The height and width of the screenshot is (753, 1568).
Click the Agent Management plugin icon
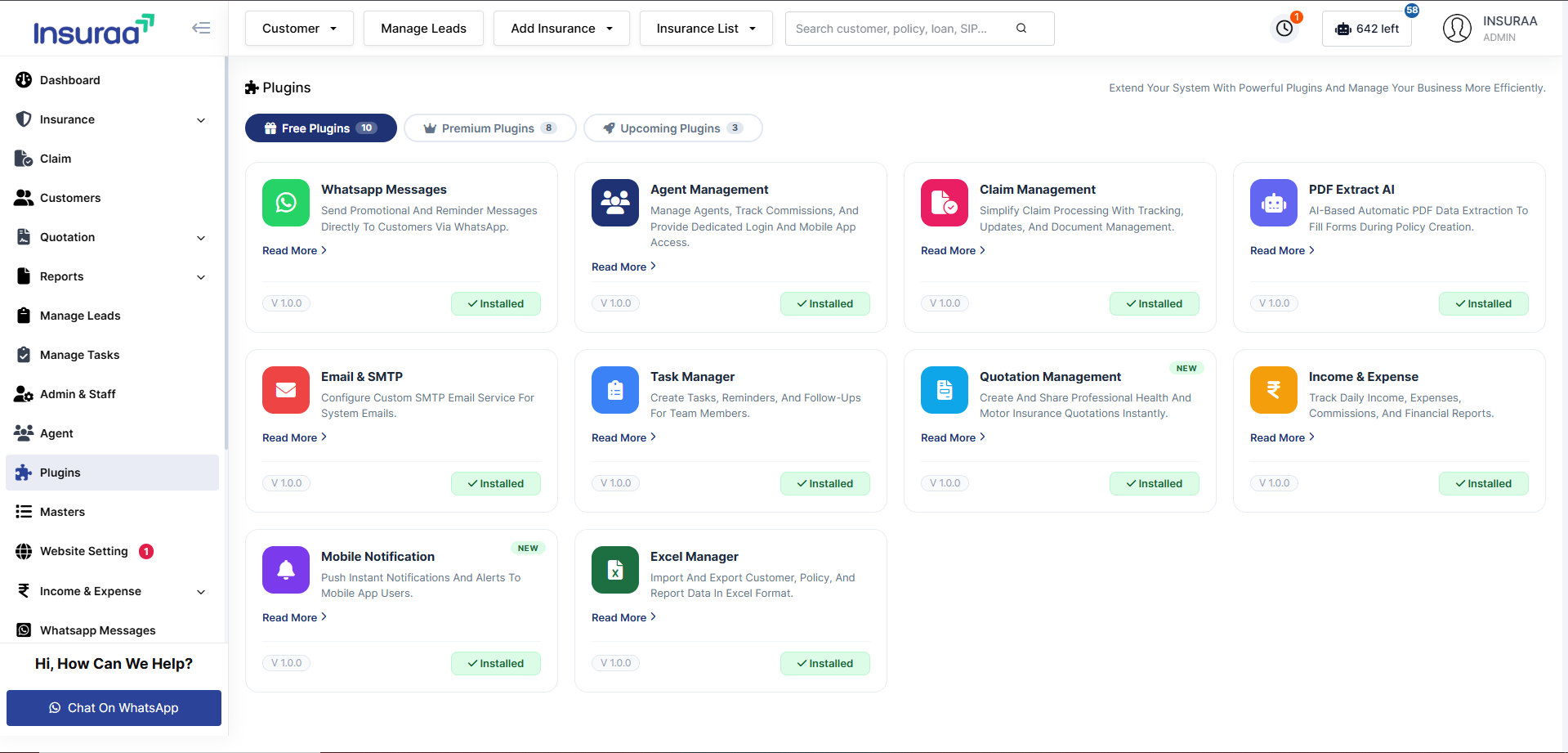click(615, 203)
